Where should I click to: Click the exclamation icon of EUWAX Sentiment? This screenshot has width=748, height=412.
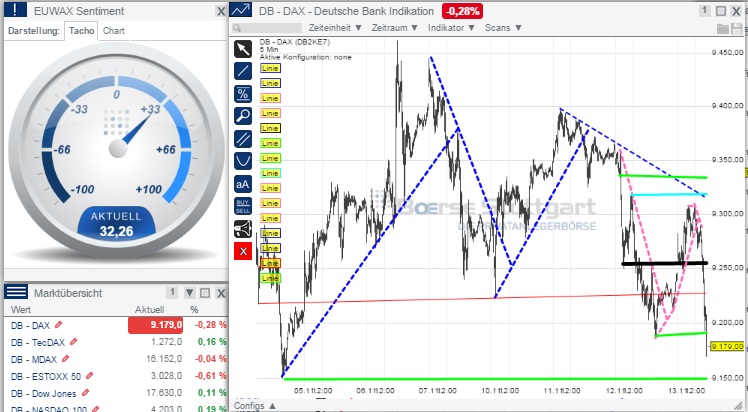(15, 10)
